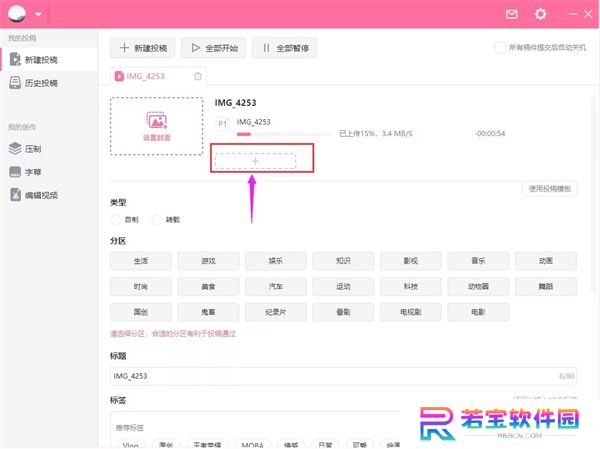Click the + 新建投稿 toolbar button

(142, 48)
